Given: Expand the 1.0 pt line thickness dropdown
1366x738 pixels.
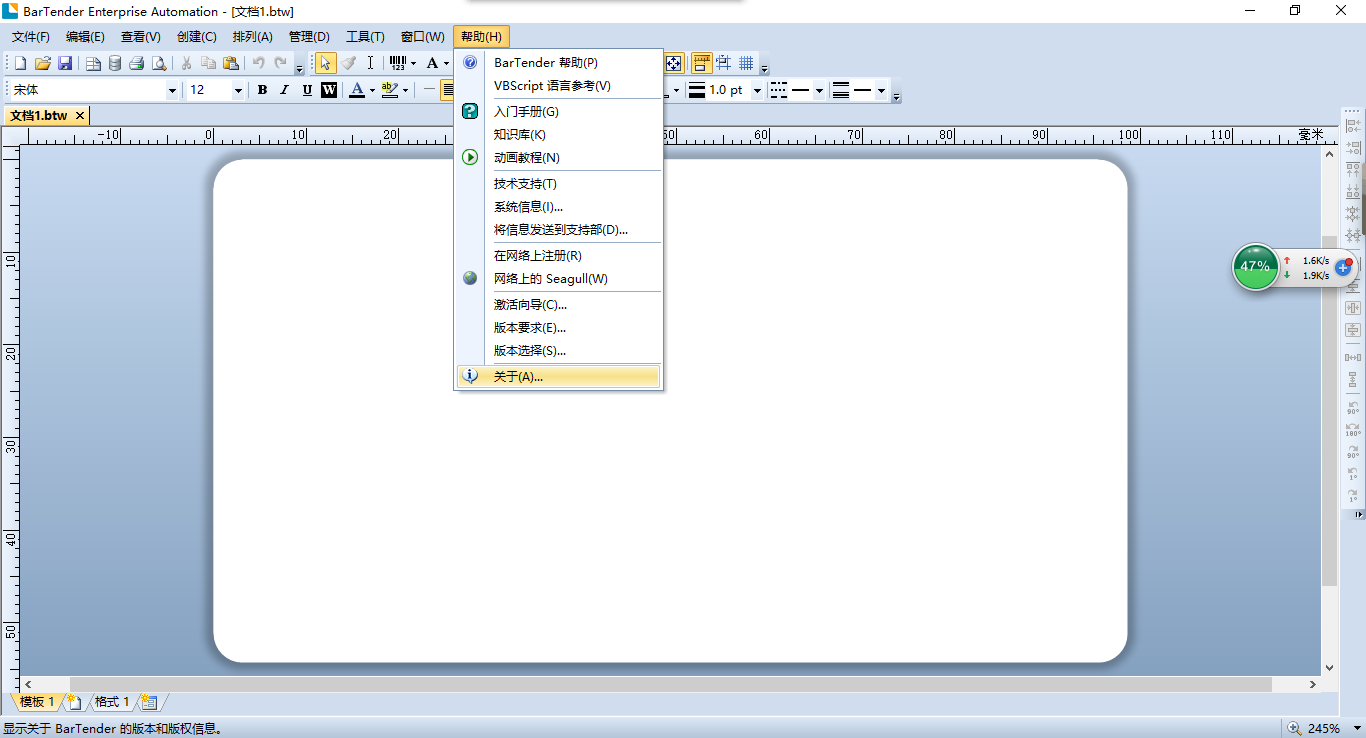Looking at the screenshot, I should (757, 91).
